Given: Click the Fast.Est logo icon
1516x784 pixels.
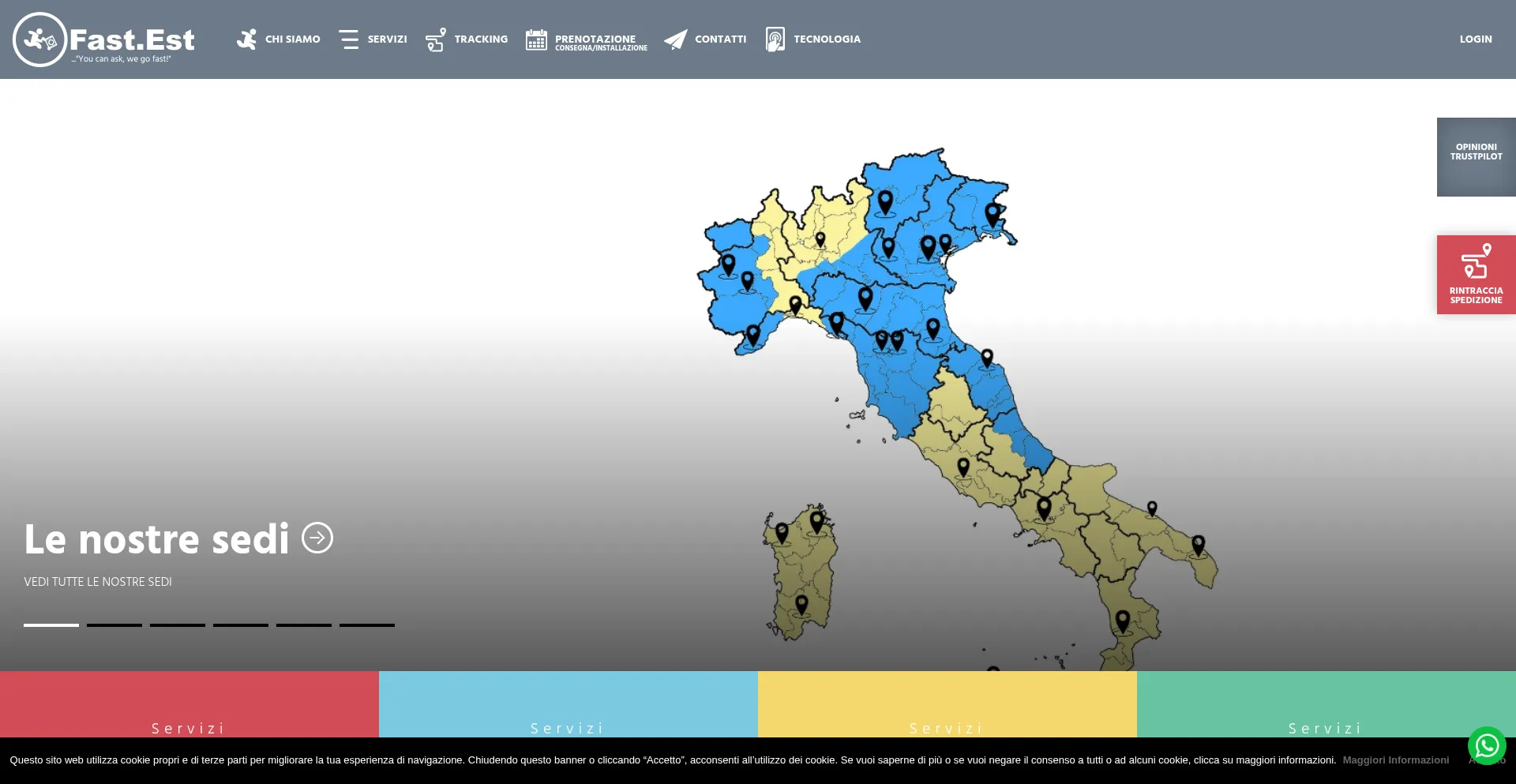Looking at the screenshot, I should (39, 39).
